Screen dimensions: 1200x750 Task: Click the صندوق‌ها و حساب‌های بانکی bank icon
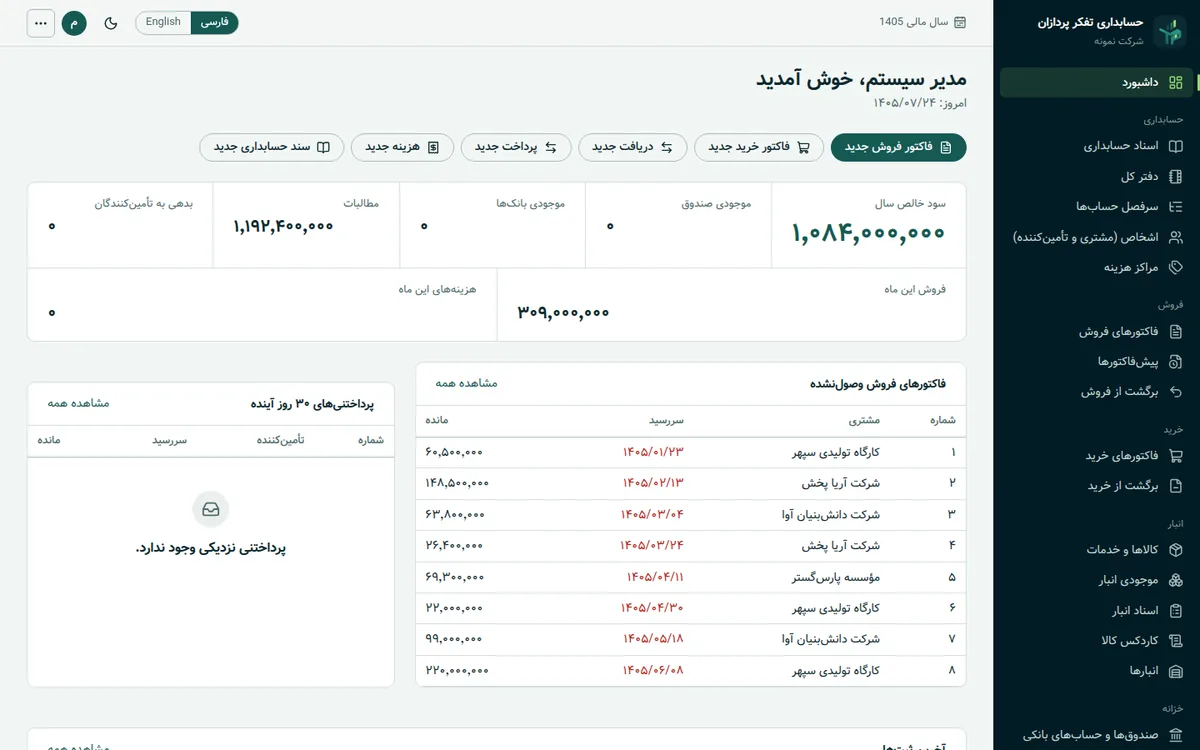click(1176, 735)
